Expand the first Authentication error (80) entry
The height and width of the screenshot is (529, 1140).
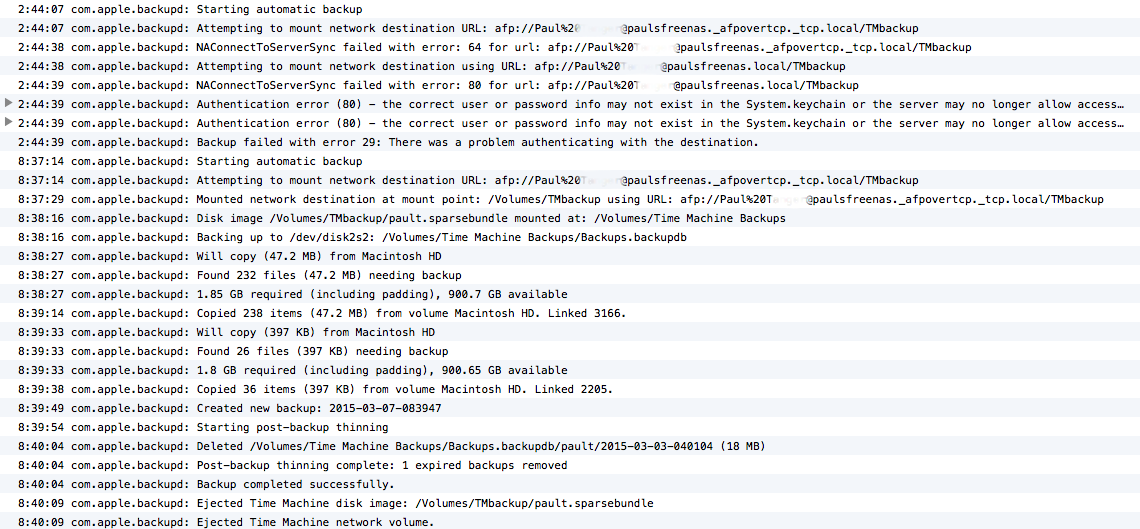click(x=9, y=103)
